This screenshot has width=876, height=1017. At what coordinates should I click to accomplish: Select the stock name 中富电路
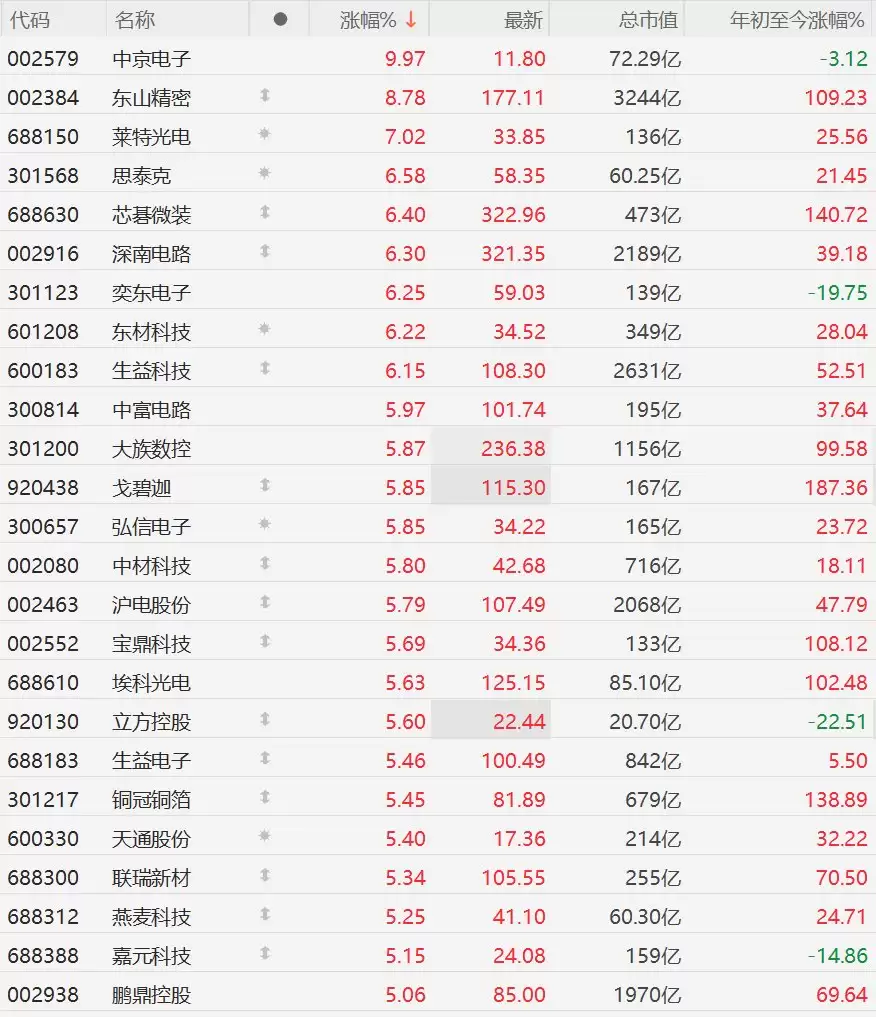(151, 410)
